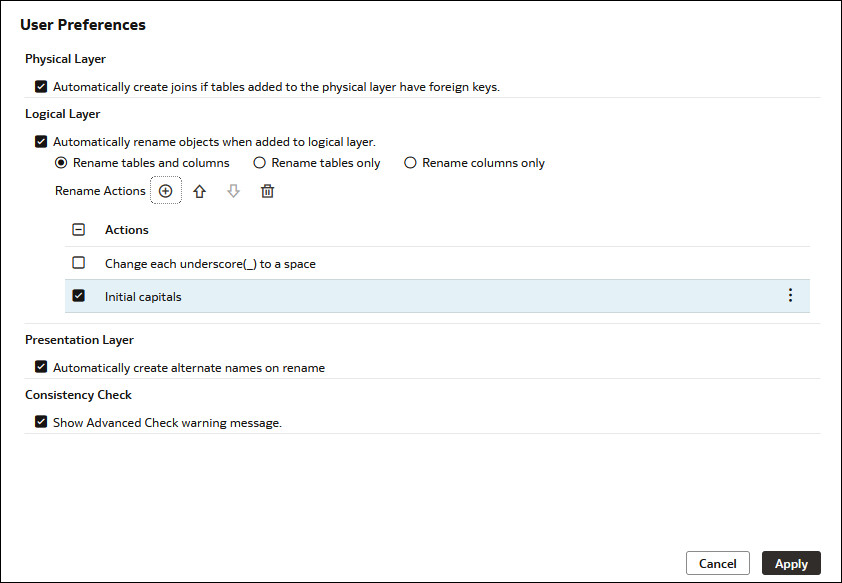Open the Initial capitals row options menu
842x583 pixels.
790,296
